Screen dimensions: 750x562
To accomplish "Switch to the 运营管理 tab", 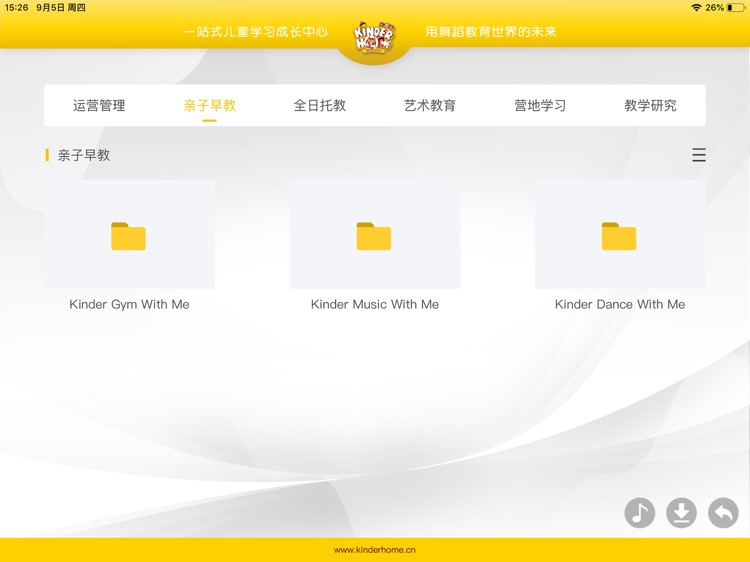I will pyautogui.click(x=99, y=105).
